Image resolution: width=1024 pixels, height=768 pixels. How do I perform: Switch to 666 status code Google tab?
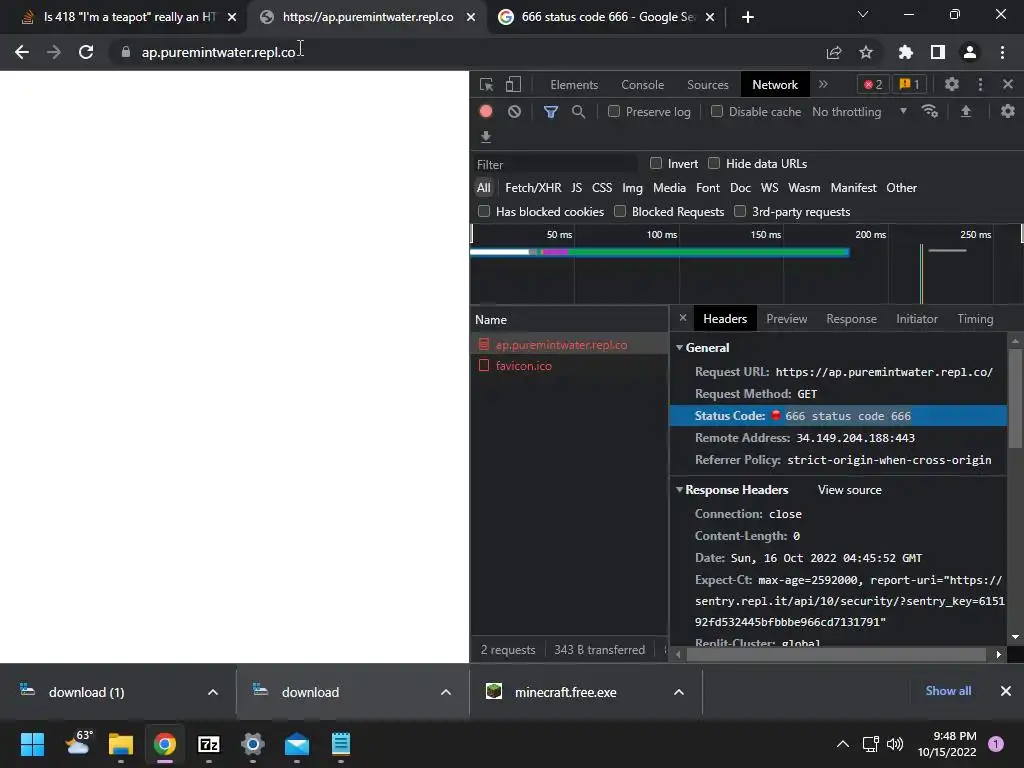(605, 17)
